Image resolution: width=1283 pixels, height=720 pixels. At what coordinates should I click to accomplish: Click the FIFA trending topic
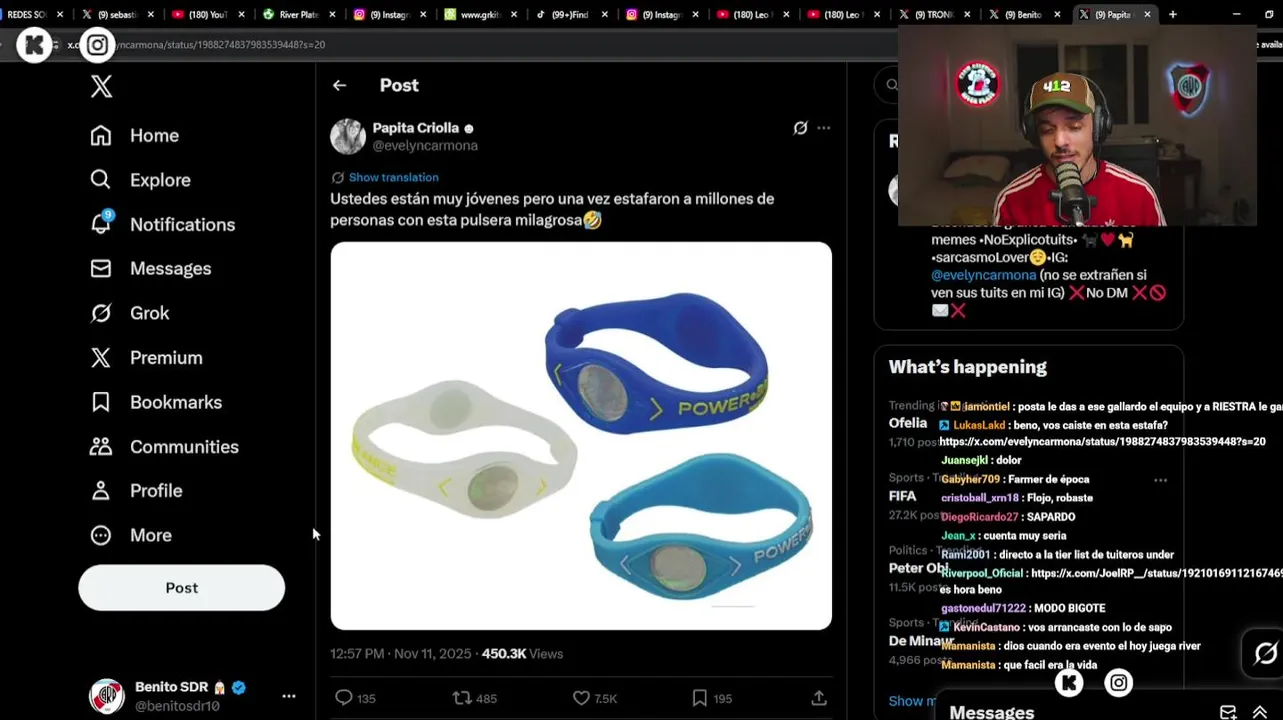click(902, 496)
